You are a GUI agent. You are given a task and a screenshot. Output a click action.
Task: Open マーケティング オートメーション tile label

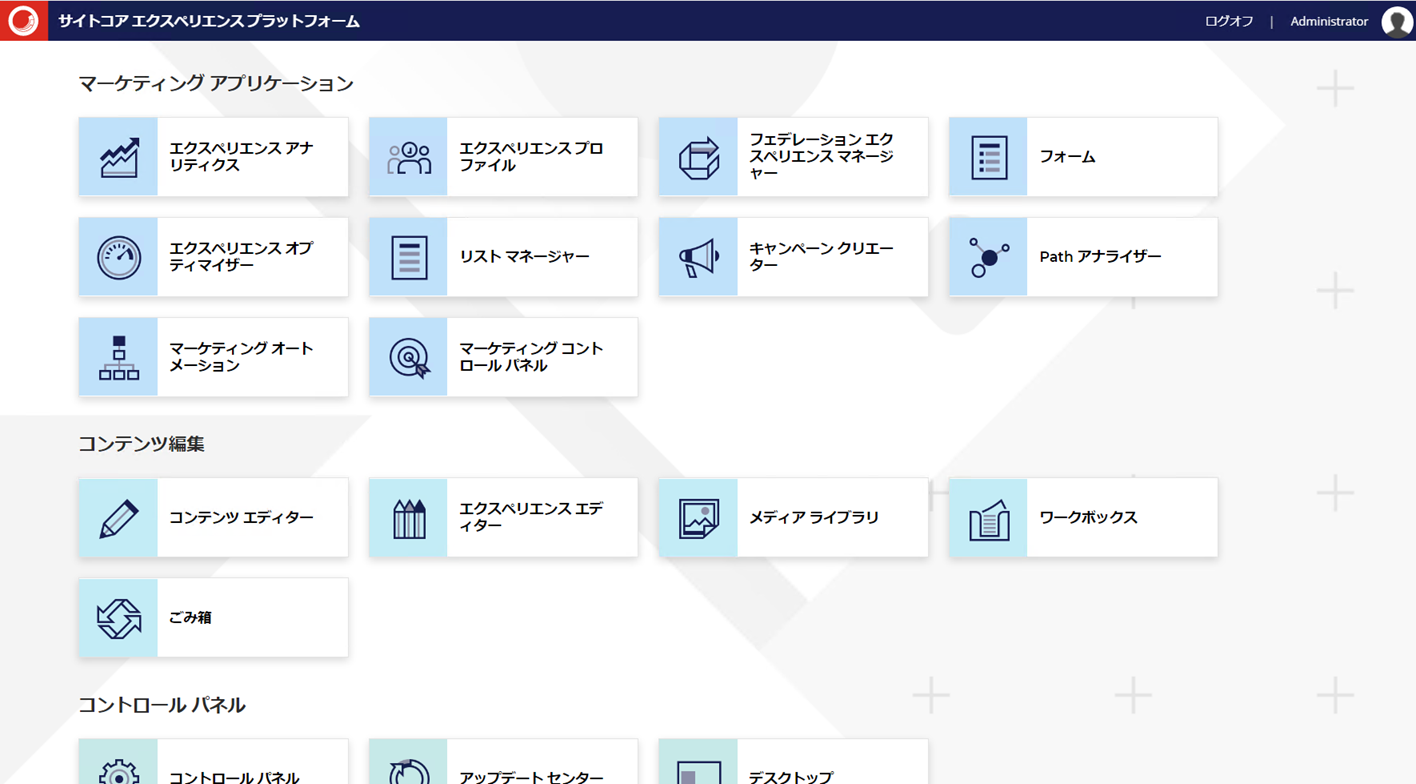[241, 357]
